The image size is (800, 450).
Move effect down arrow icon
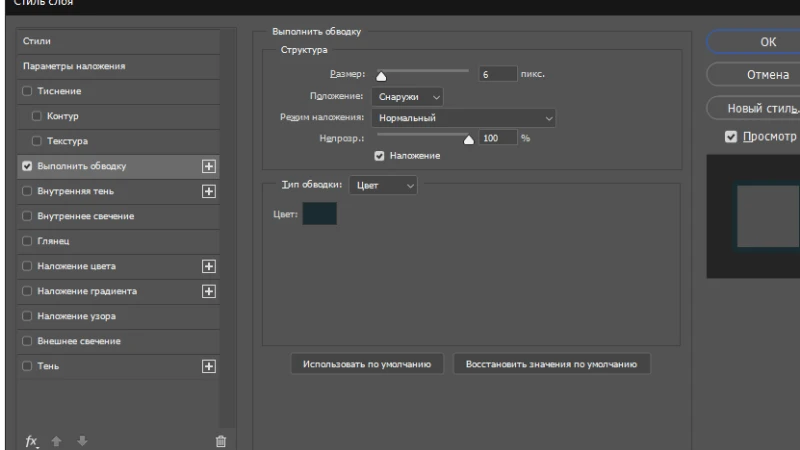(x=82, y=441)
